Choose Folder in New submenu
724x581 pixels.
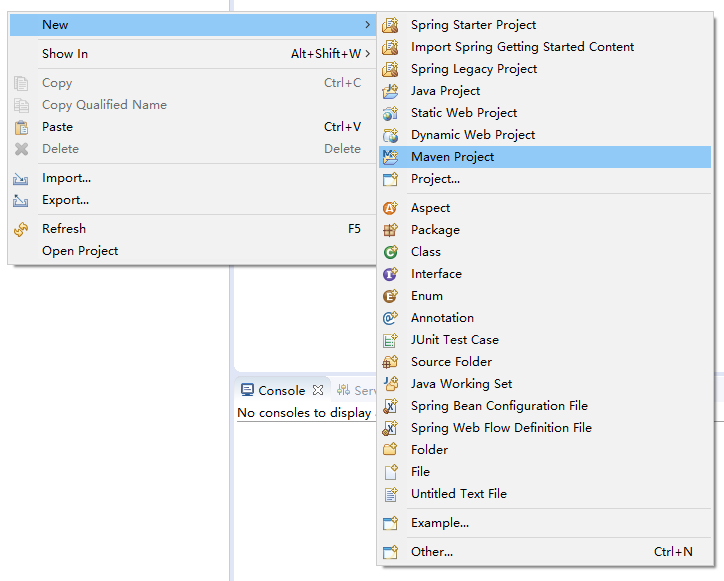(x=545, y=450)
